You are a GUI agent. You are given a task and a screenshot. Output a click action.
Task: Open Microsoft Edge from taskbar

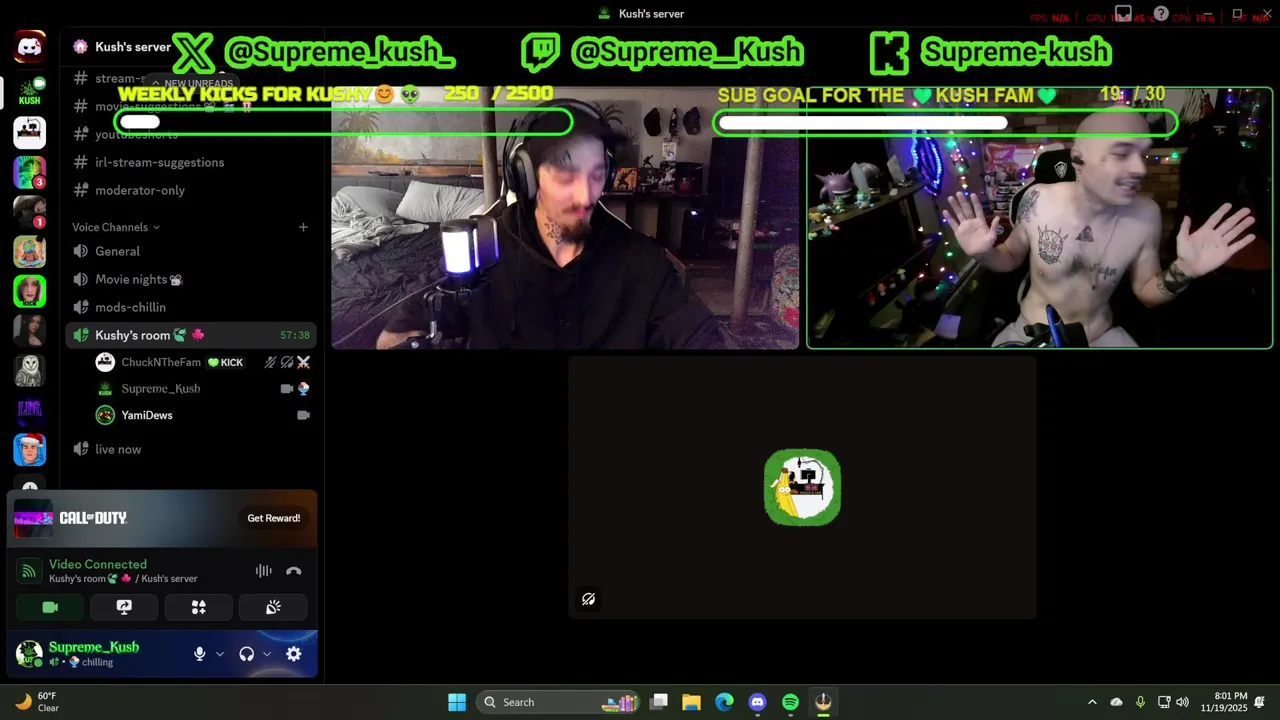[724, 702]
